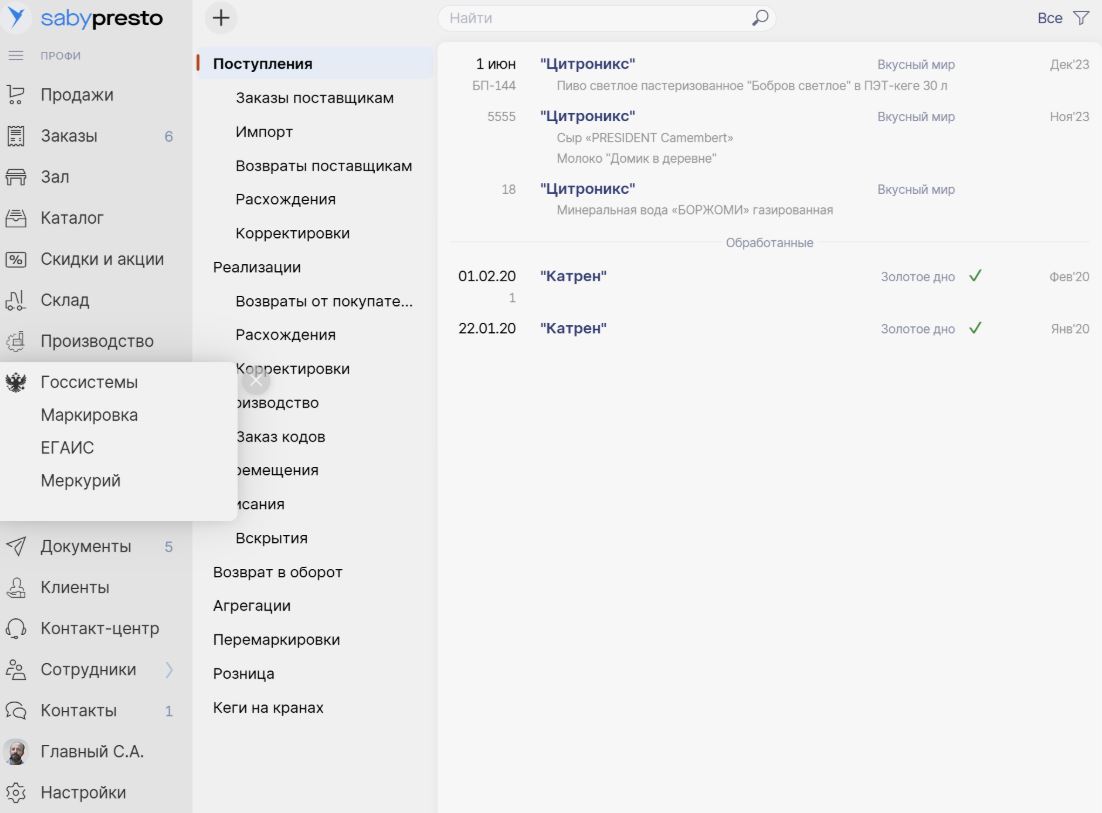Image resolution: width=1102 pixels, height=813 pixels.
Task: Click the green check on 01.02.20 Катрен row
Action: [975, 276]
